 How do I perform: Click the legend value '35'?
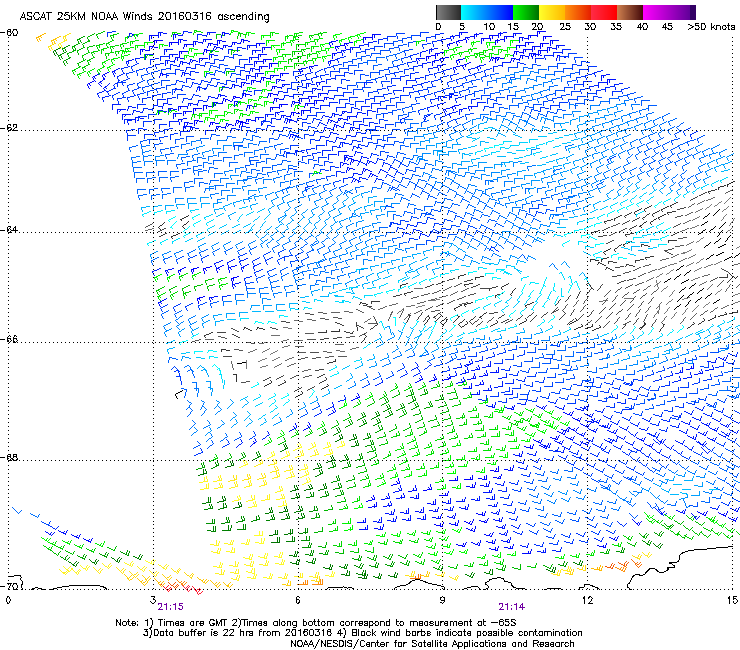[x=616, y=27]
